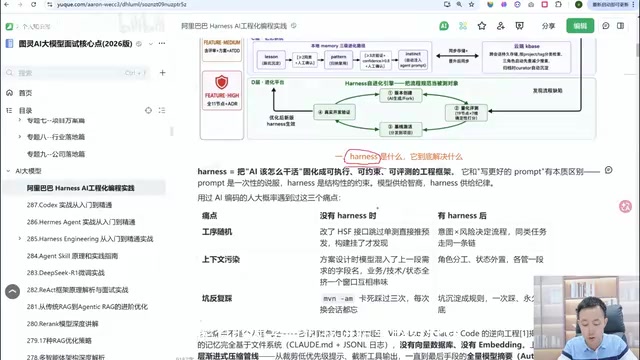Click the 坑反复踩 table cell
640x360 pixels.
[x=217, y=298]
